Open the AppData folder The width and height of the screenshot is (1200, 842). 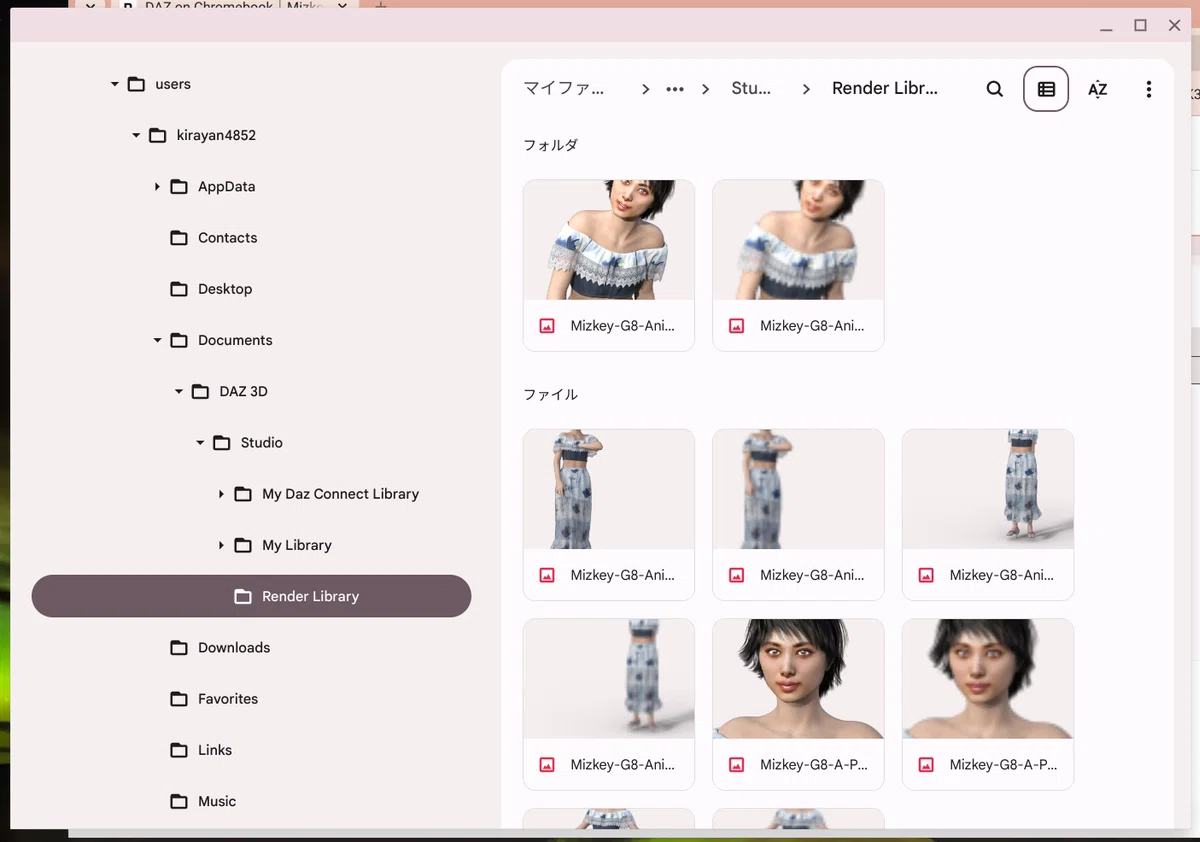coord(251,186)
